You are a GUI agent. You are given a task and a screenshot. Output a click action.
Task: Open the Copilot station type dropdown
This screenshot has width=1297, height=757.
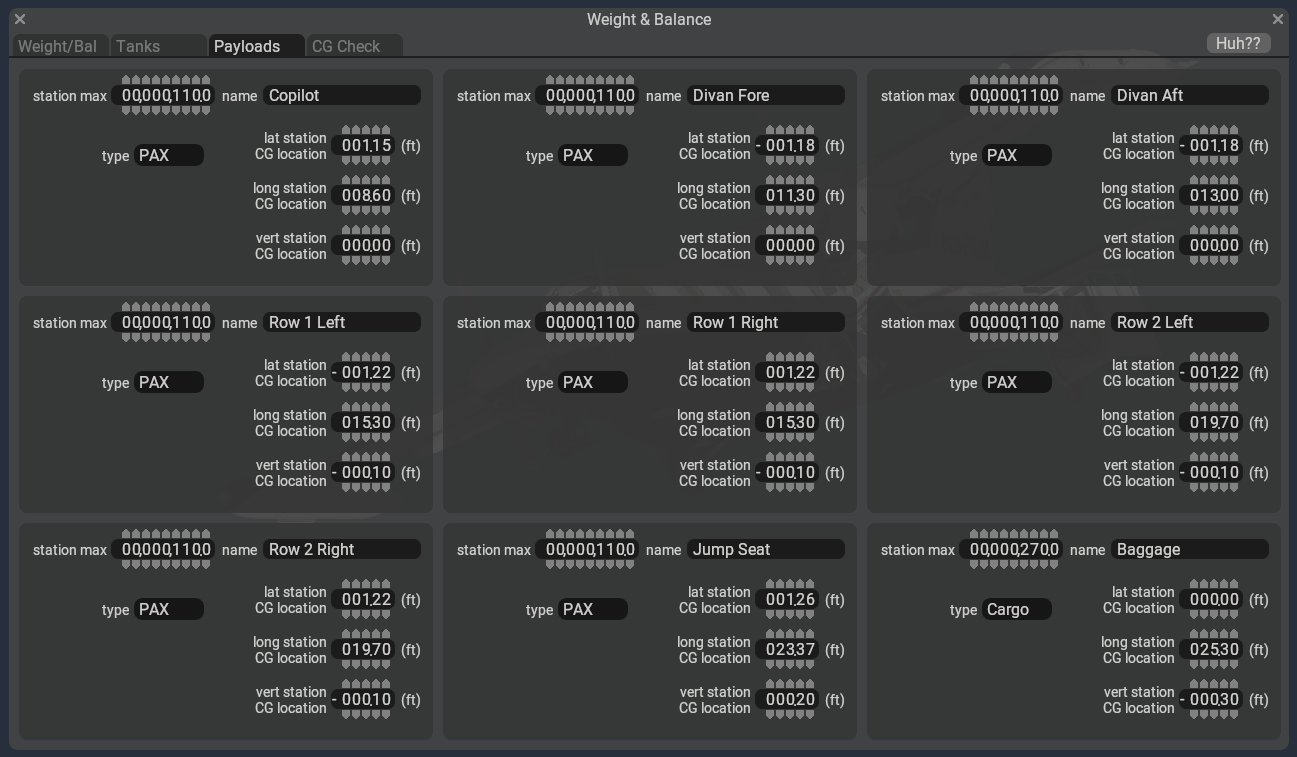[168, 155]
